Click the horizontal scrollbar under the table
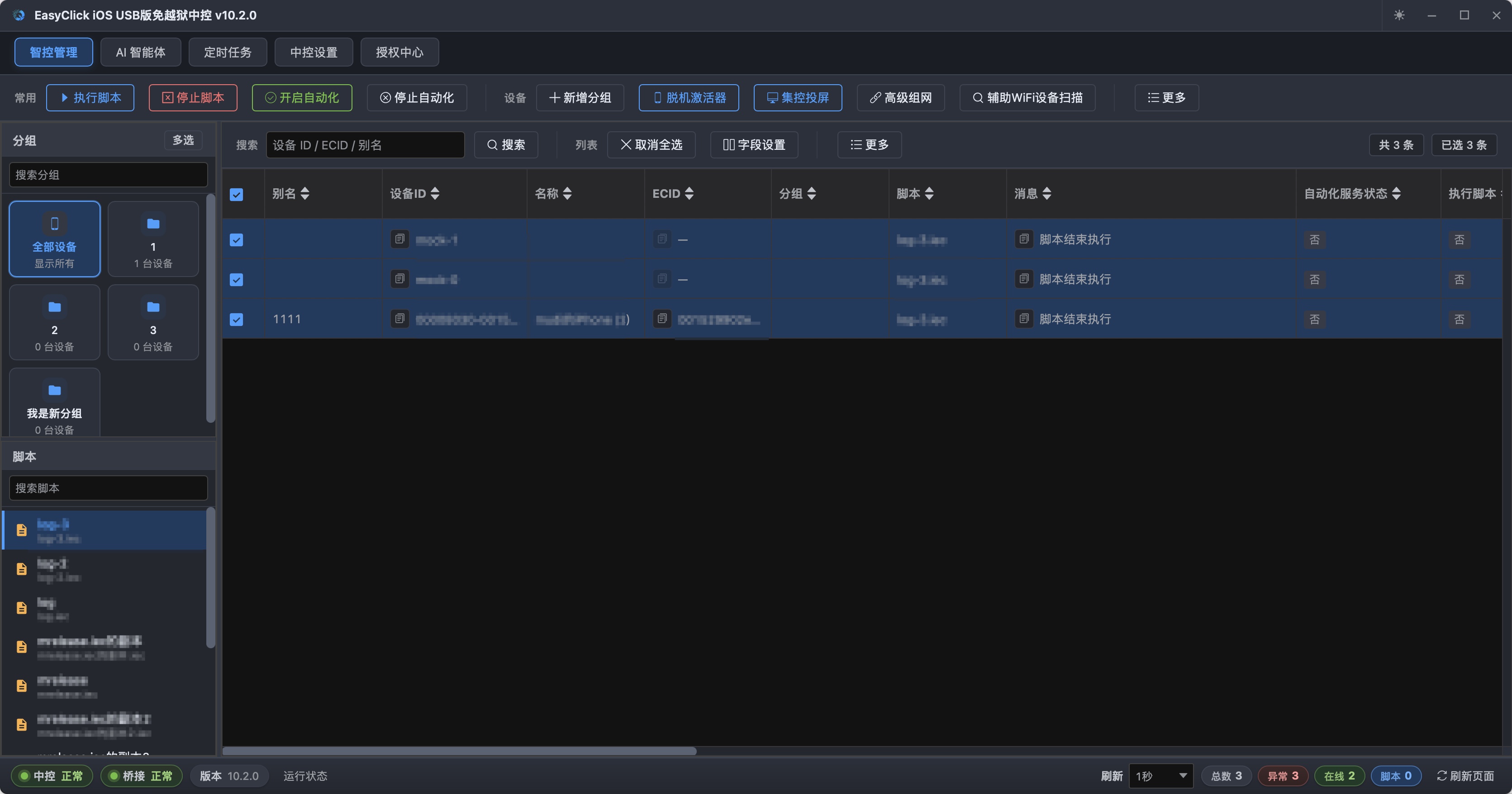The height and width of the screenshot is (794, 1512). coord(460,751)
